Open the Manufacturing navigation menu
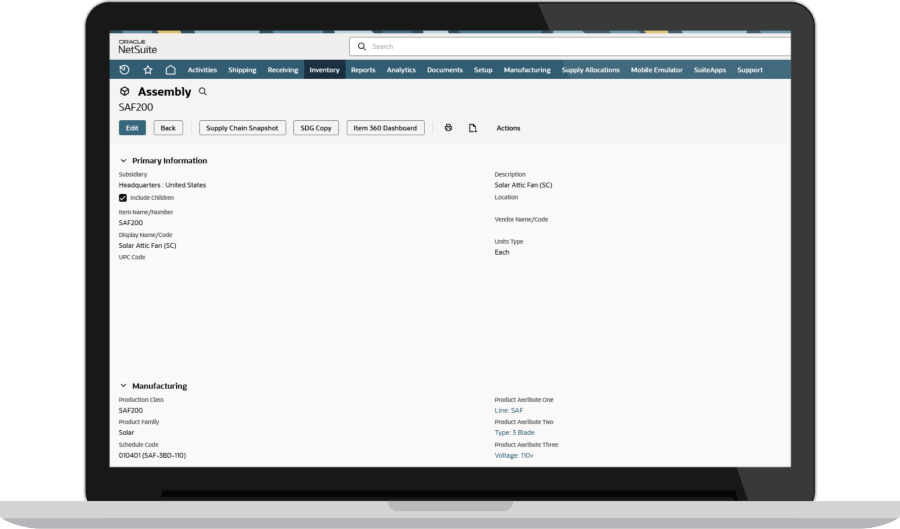900x529 pixels. click(x=527, y=70)
